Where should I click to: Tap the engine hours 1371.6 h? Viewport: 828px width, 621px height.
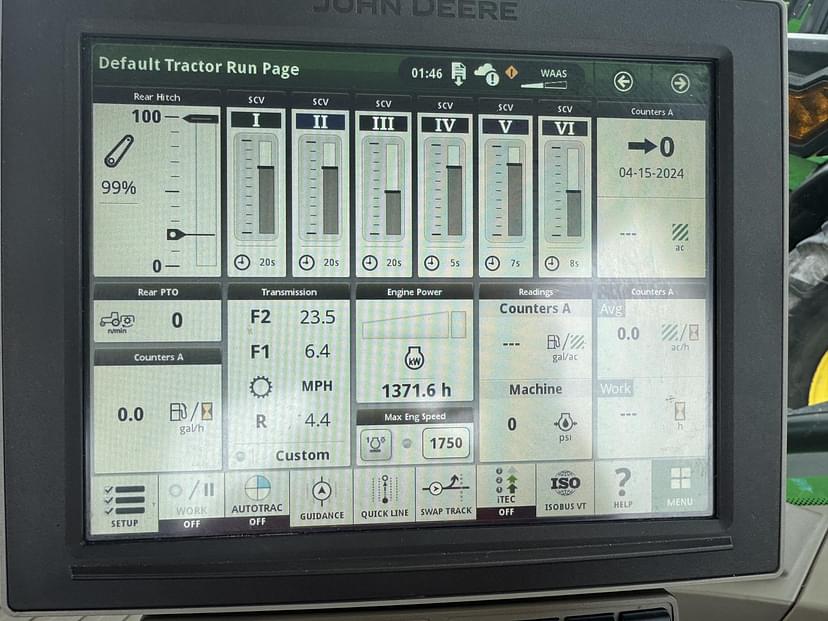[416, 390]
